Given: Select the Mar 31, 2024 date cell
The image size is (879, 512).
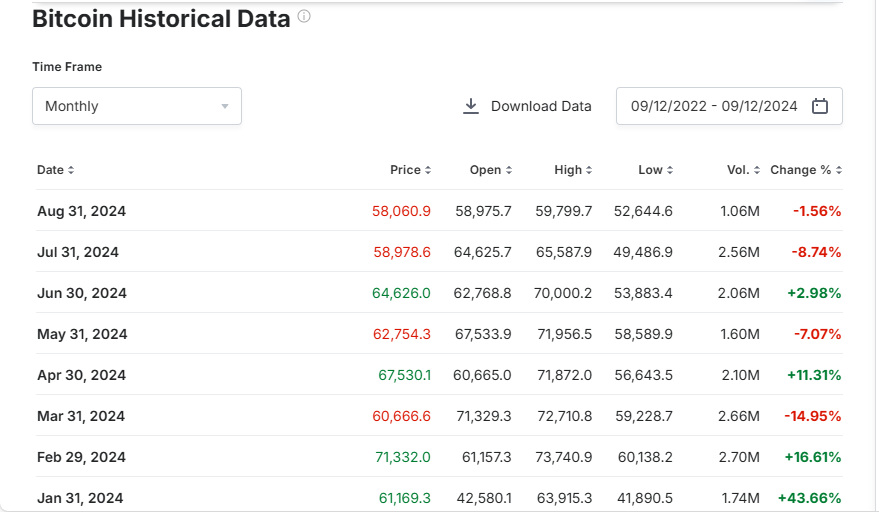Looking at the screenshot, I should click(81, 416).
